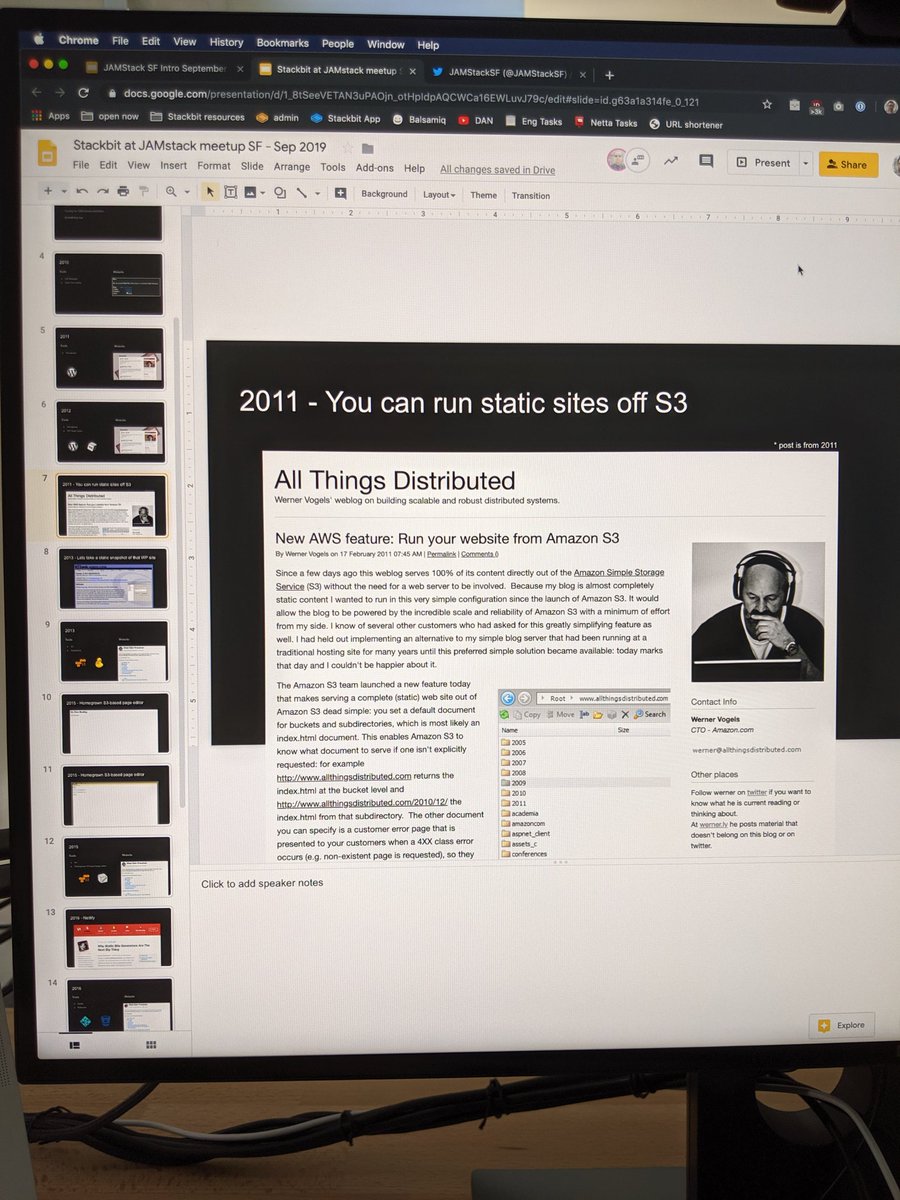The width and height of the screenshot is (900, 1200).
Task: Switch to grid view
Action: point(151,1044)
